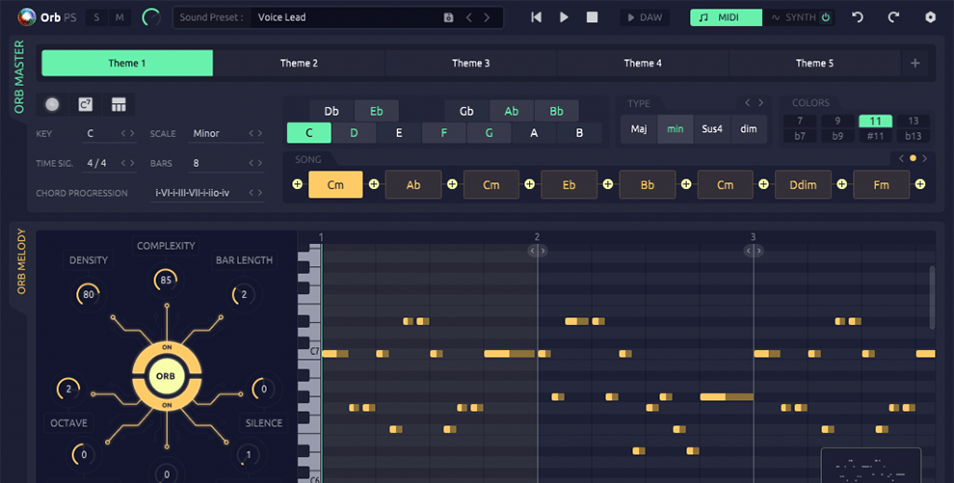Click the C7 chord view icon
954x483 pixels.
pyautogui.click(x=86, y=105)
